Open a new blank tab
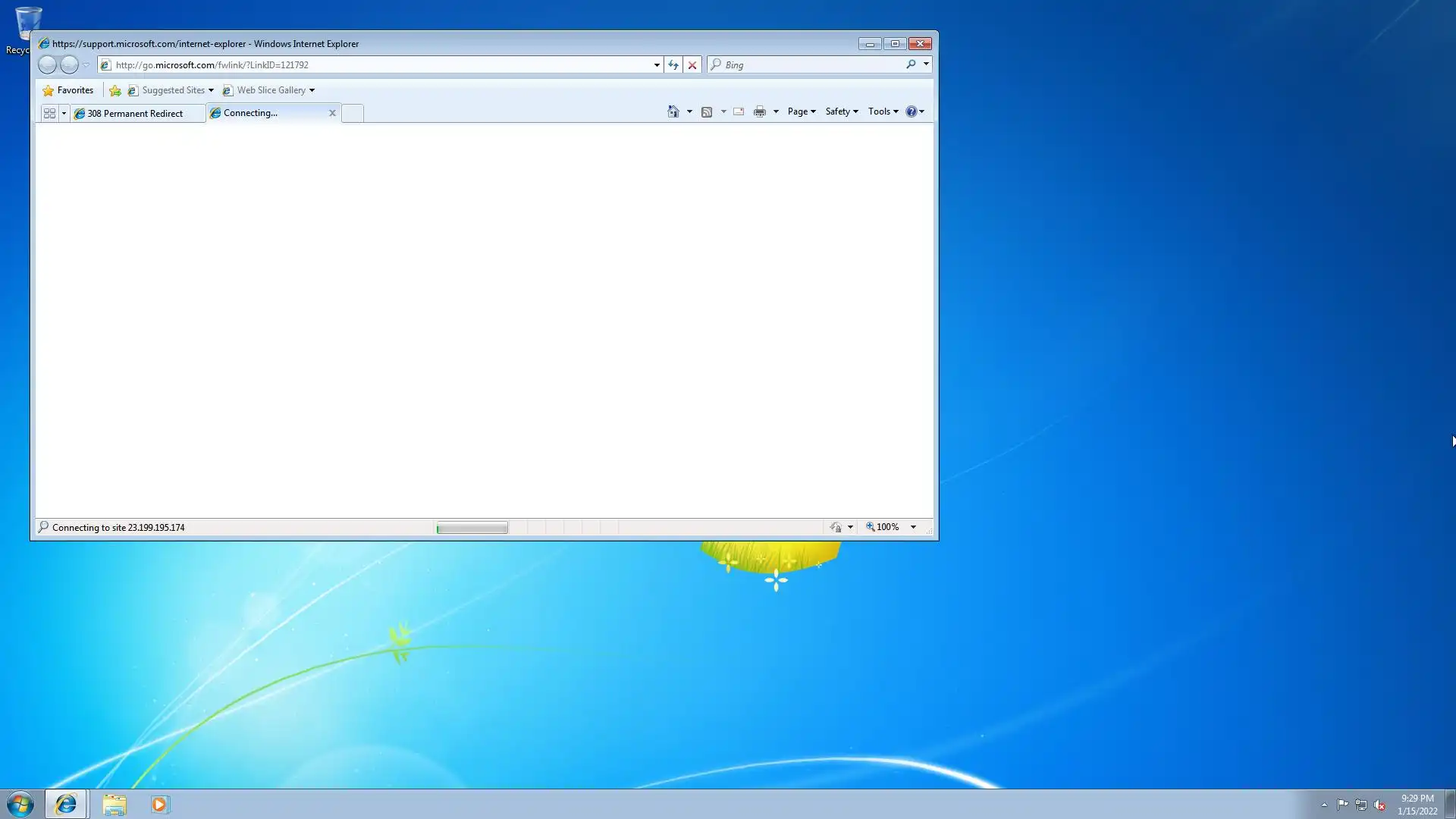This screenshot has width=1456, height=819. [x=352, y=113]
